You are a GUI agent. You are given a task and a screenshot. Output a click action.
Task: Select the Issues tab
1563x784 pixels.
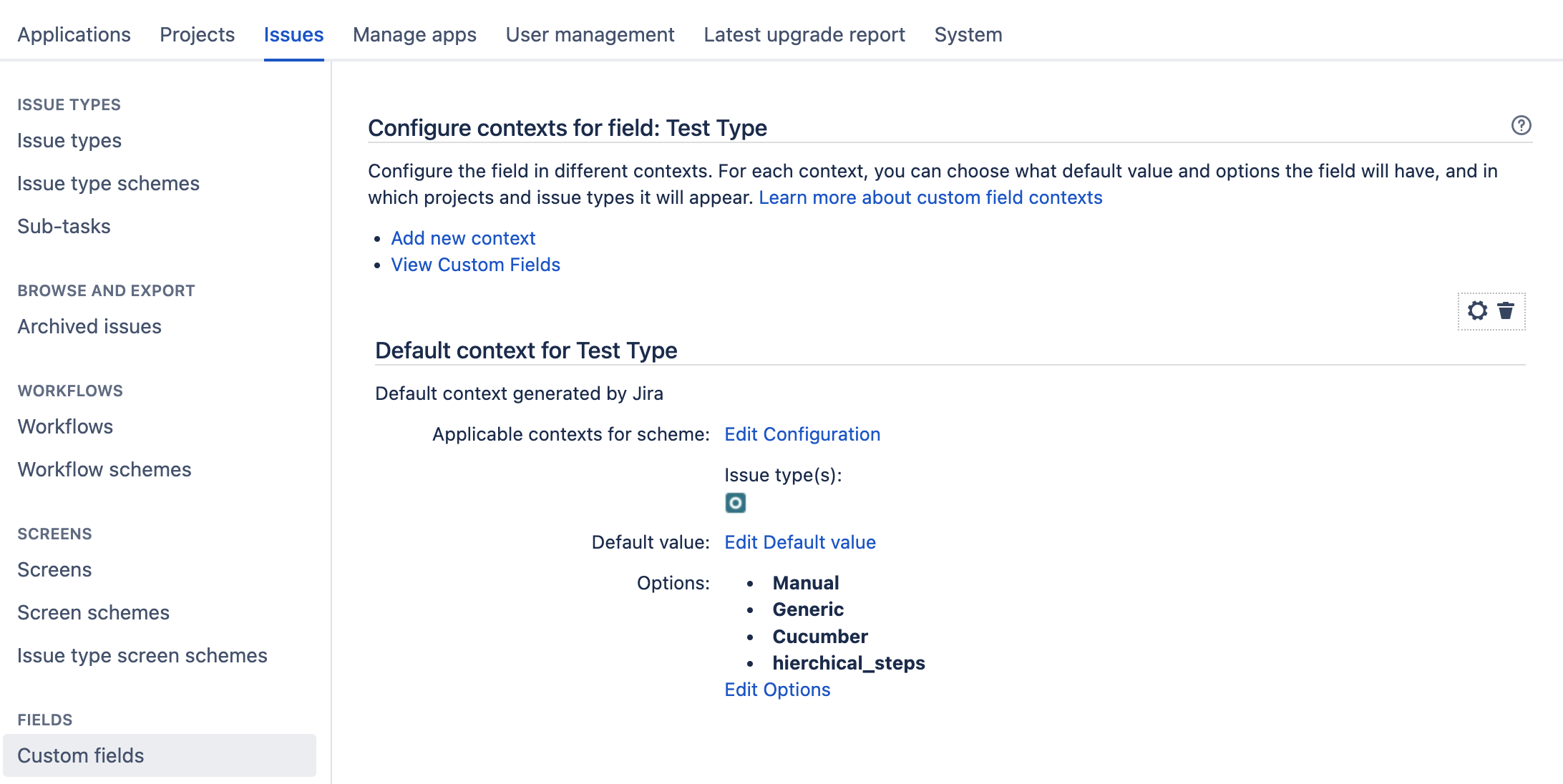[293, 34]
